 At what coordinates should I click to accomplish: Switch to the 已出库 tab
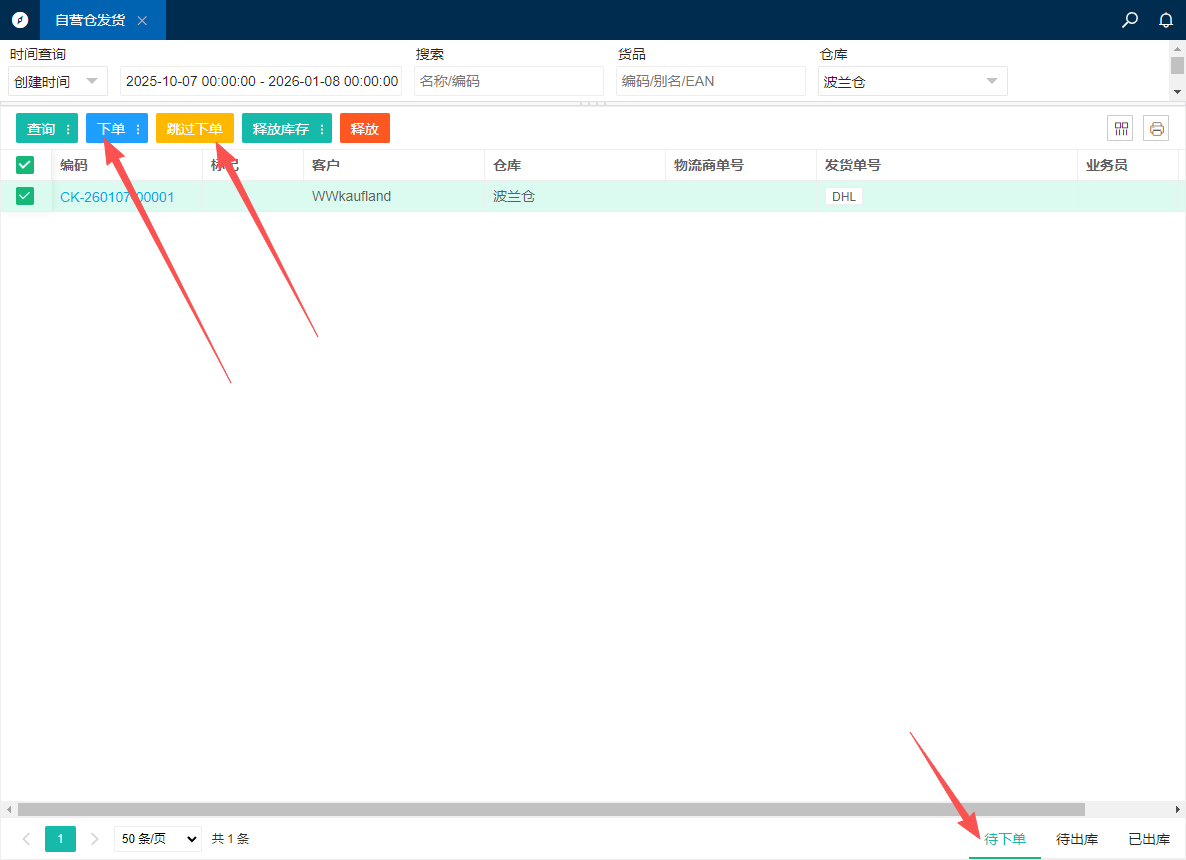click(x=1148, y=839)
